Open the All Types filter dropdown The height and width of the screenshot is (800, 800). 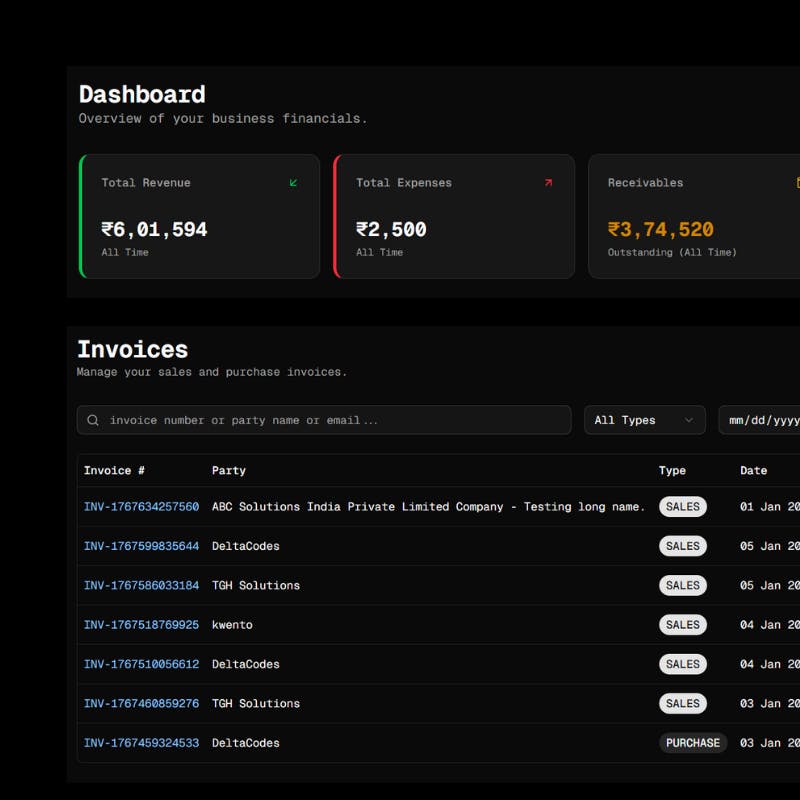click(x=644, y=420)
